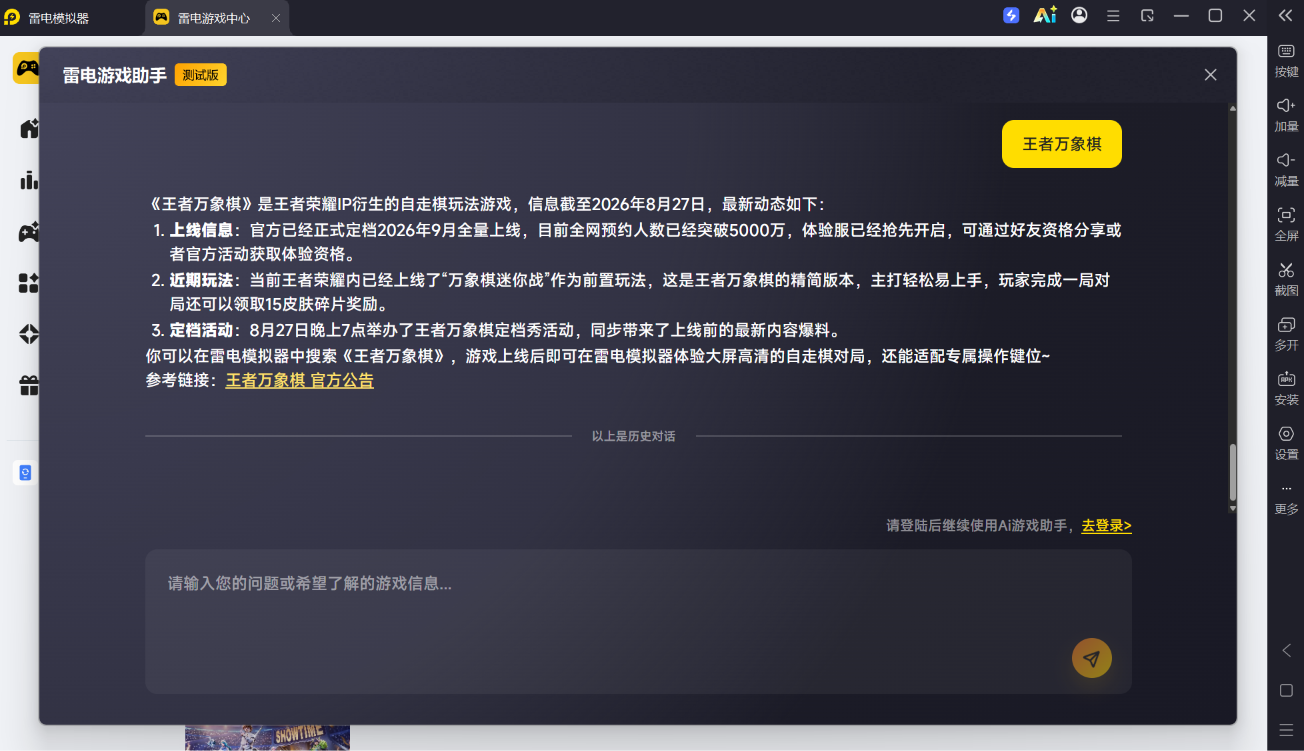Viewport: 1304px width, 751px height.
Task: Collapse the right sidebar with double chevron
Action: [1286, 15]
